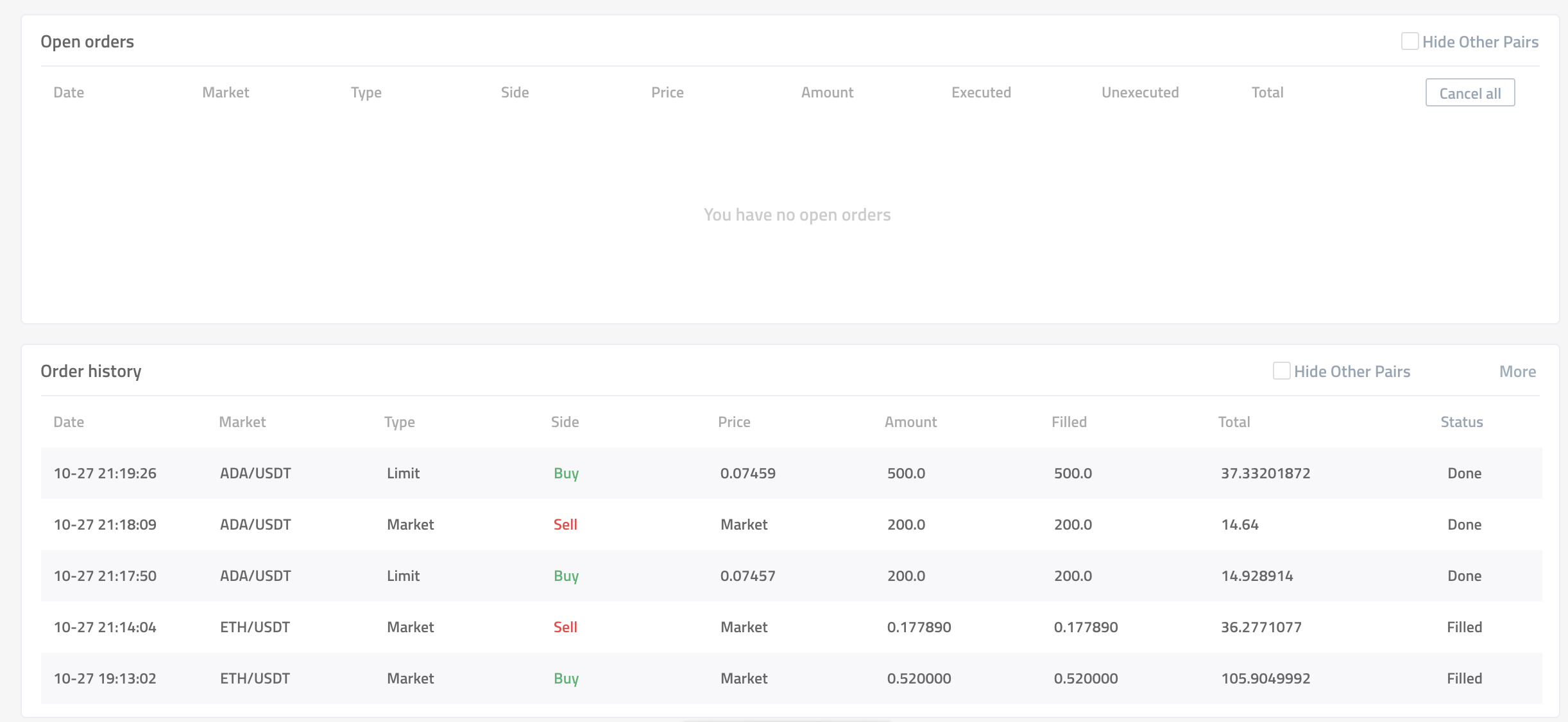
Task: Click the Date column header in Open orders
Action: pos(69,92)
